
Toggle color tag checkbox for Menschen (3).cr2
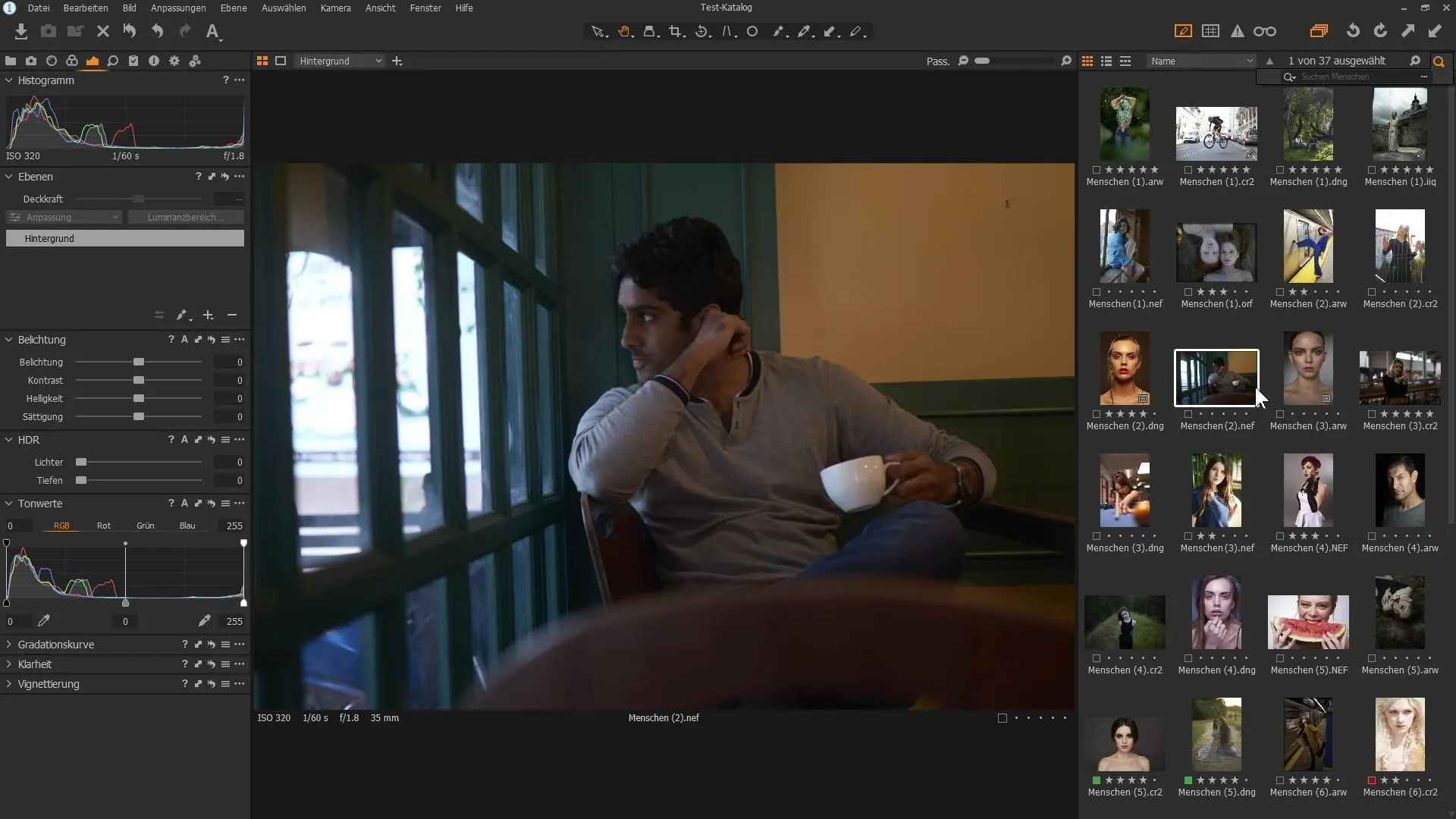(1372, 414)
